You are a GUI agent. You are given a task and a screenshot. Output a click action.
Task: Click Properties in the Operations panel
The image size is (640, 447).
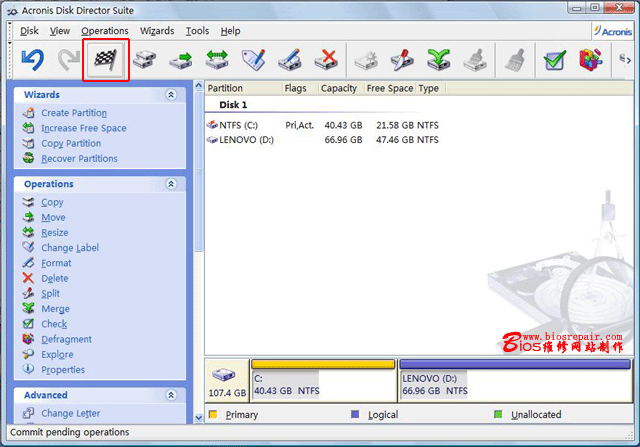(63, 370)
